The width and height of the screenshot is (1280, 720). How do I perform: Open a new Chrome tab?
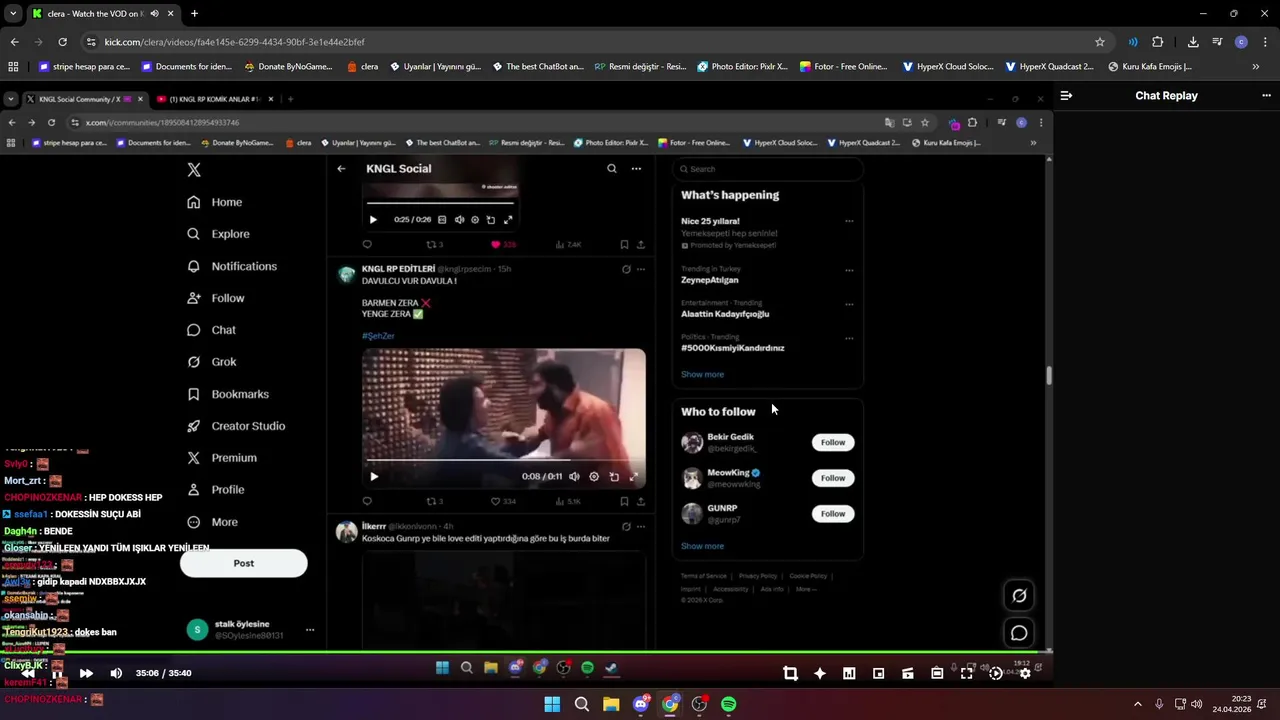tap(194, 14)
